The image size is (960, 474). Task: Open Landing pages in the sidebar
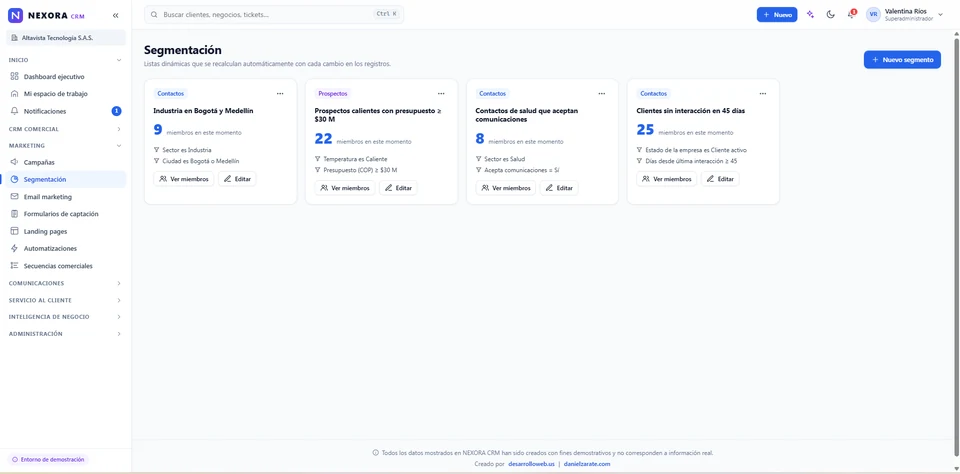66,231
